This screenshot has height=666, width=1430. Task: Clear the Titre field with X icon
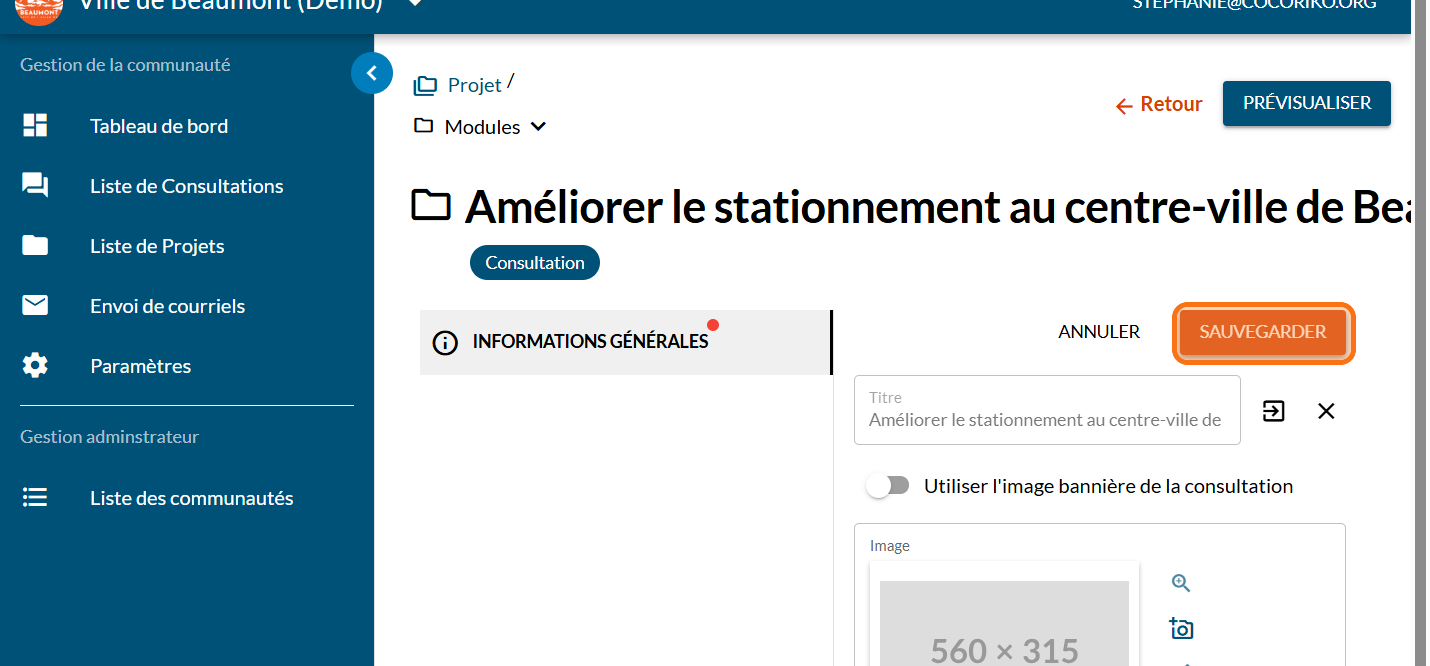point(1326,411)
